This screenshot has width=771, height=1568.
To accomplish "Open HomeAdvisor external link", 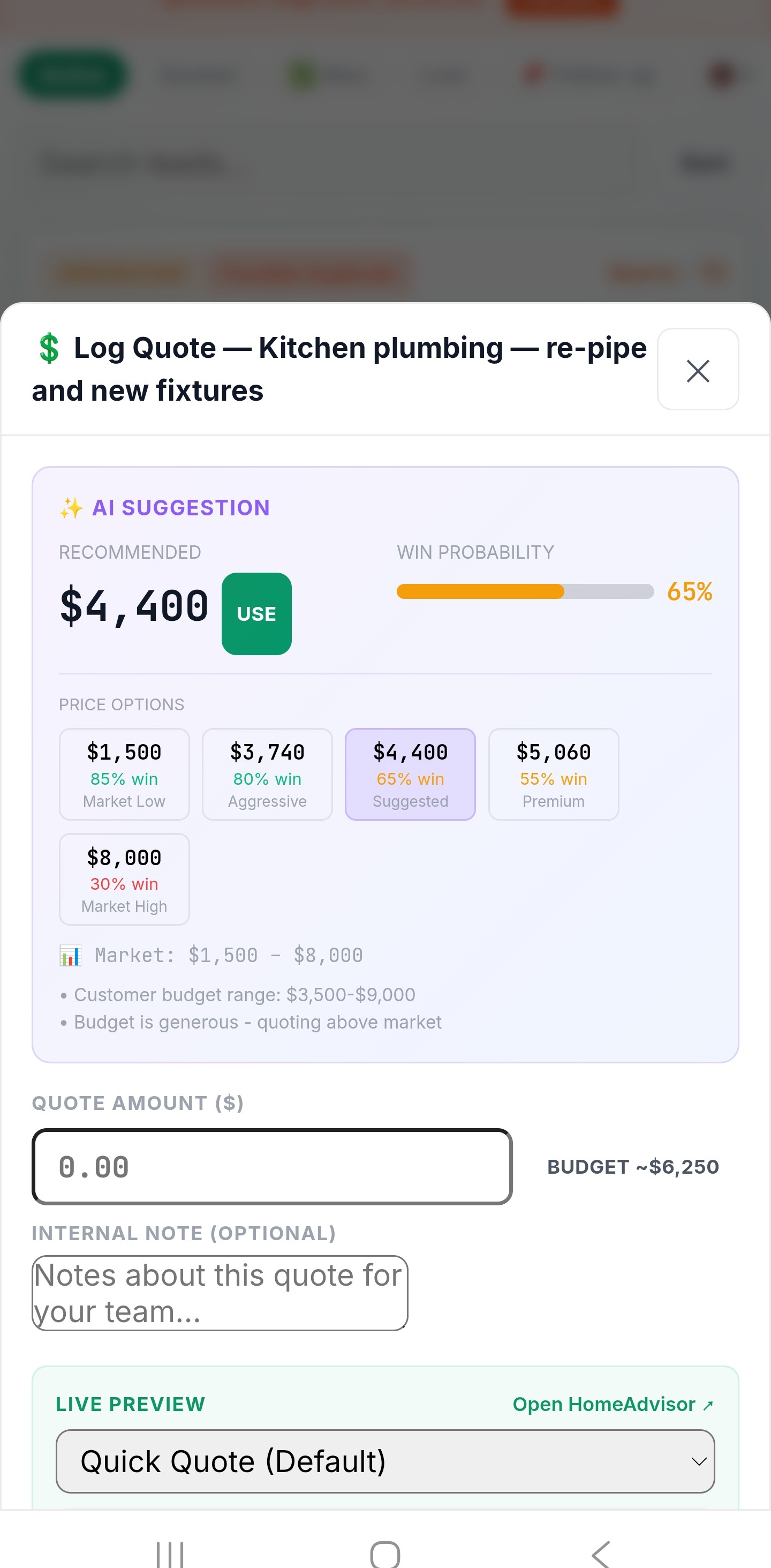I will pos(612,1404).
